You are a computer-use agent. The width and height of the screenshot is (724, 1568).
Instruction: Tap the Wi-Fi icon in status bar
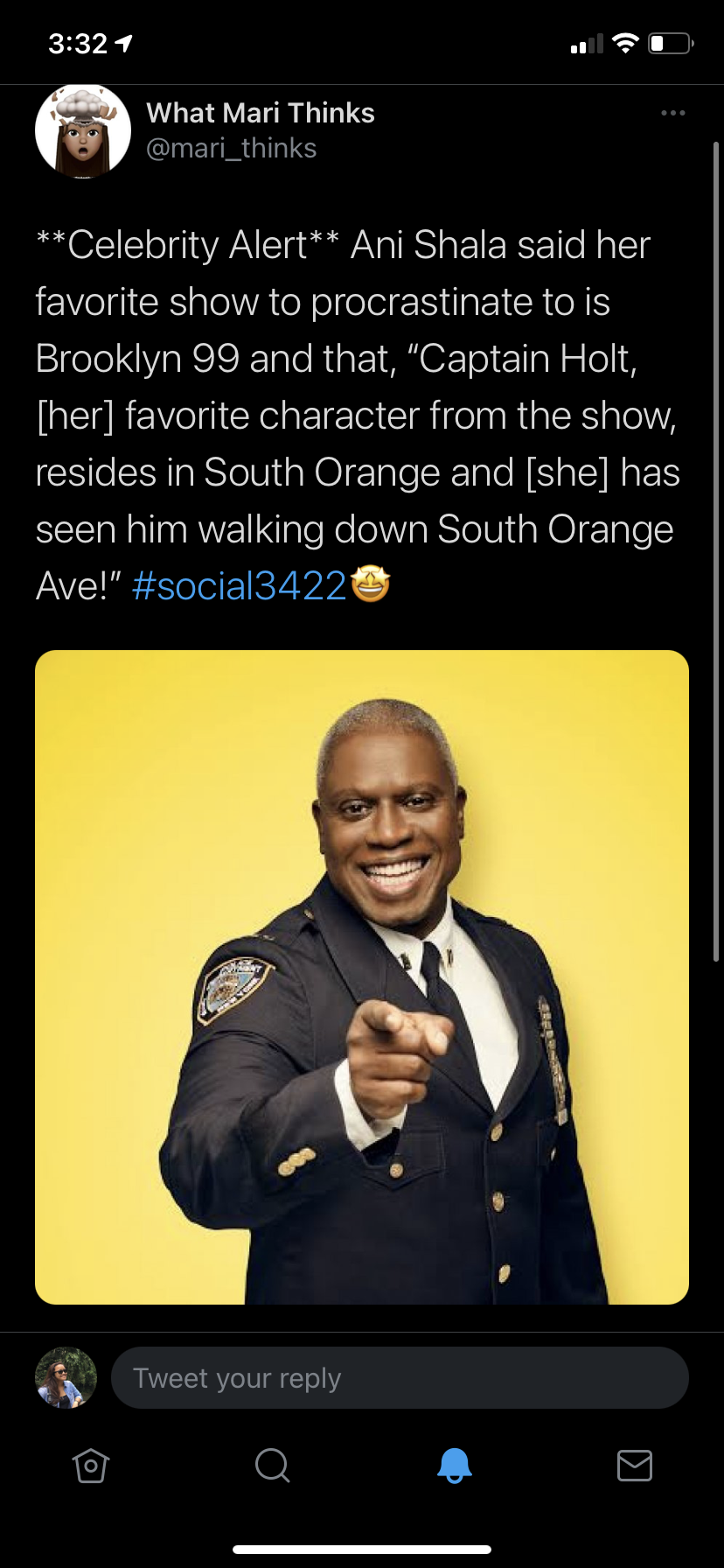[625, 43]
